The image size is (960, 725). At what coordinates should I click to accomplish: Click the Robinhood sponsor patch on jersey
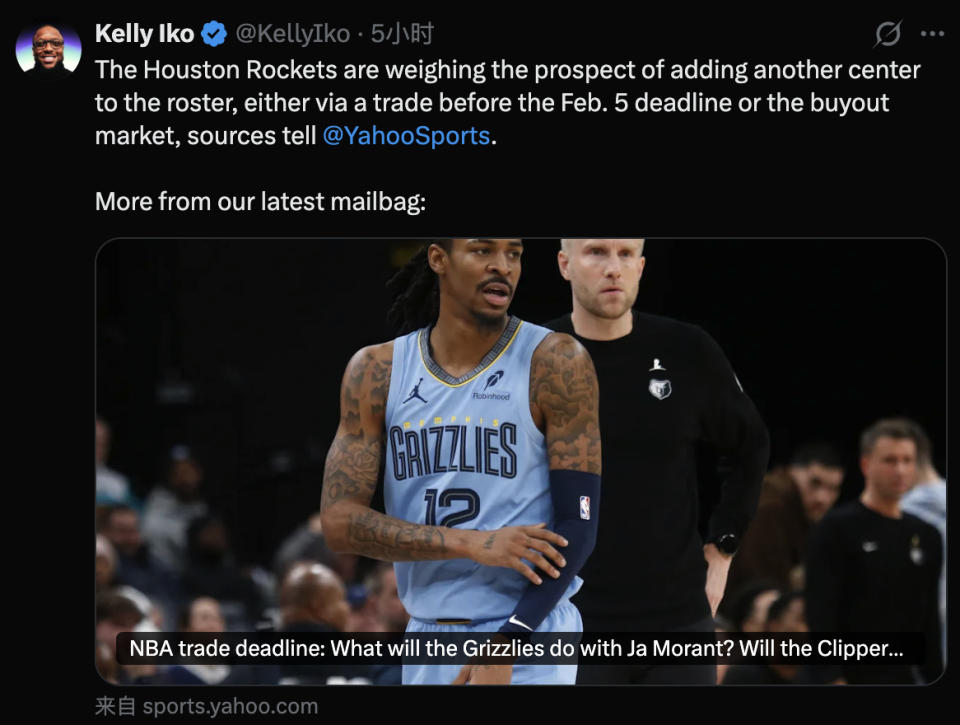492,385
